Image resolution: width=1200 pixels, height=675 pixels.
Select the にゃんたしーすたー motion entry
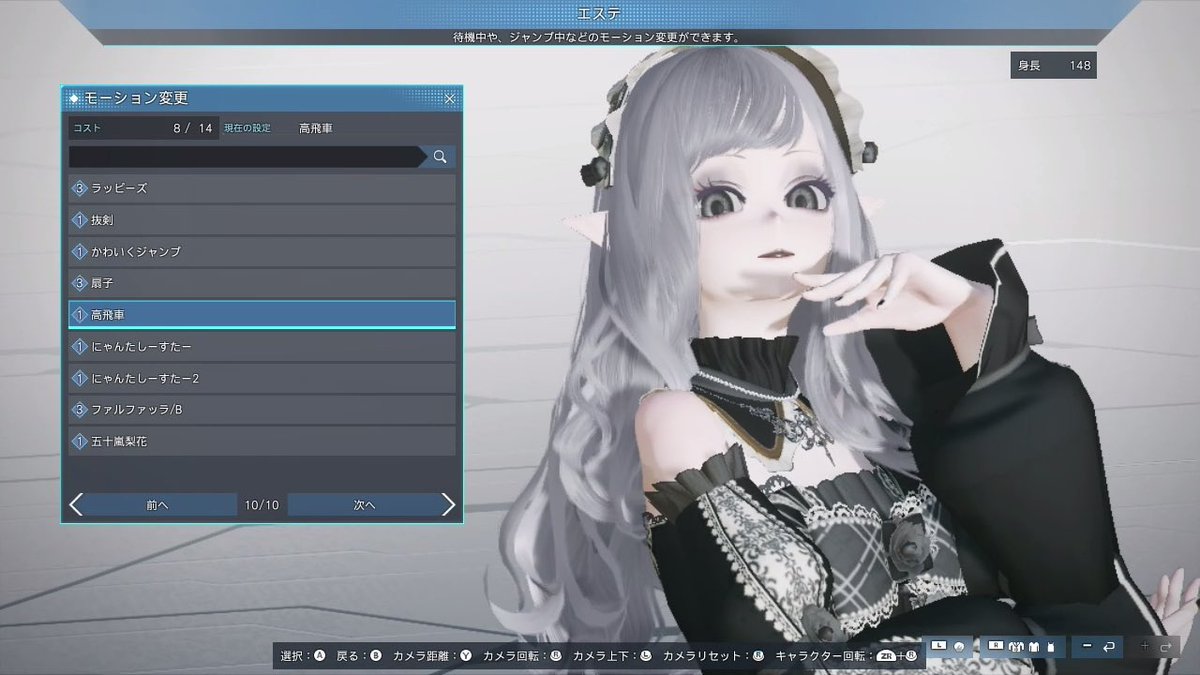(x=262, y=347)
